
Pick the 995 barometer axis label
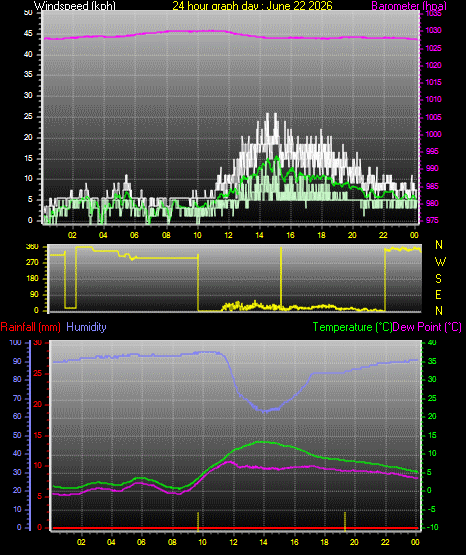432,151
